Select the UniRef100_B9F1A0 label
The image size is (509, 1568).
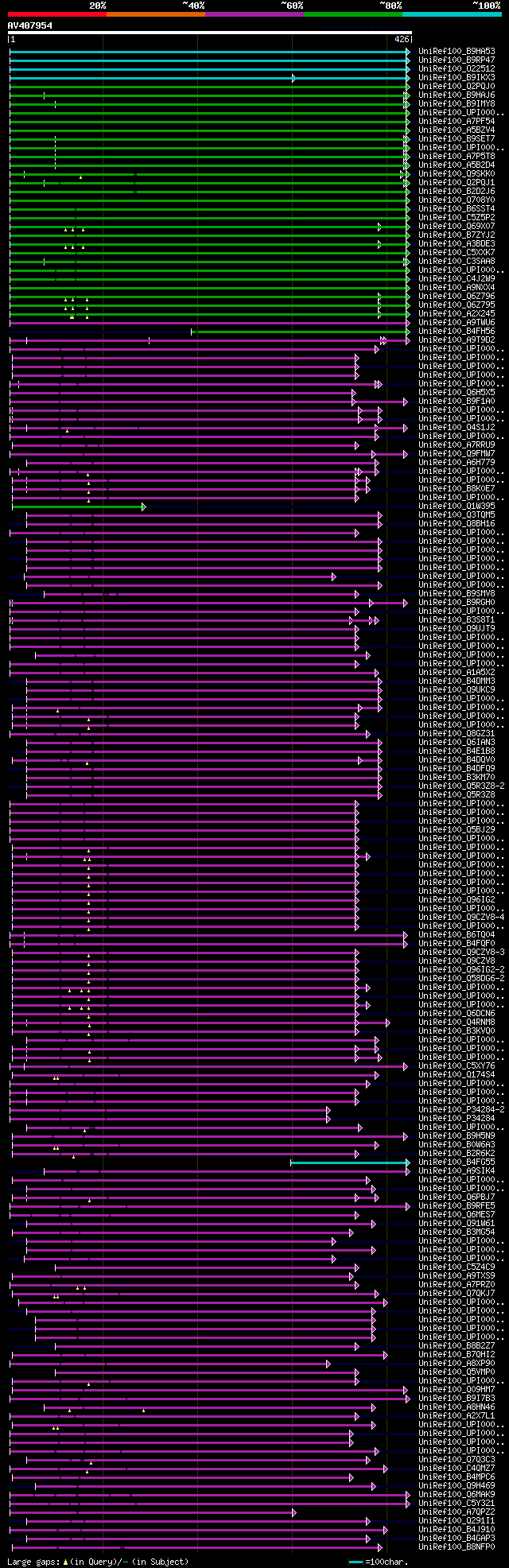click(457, 402)
